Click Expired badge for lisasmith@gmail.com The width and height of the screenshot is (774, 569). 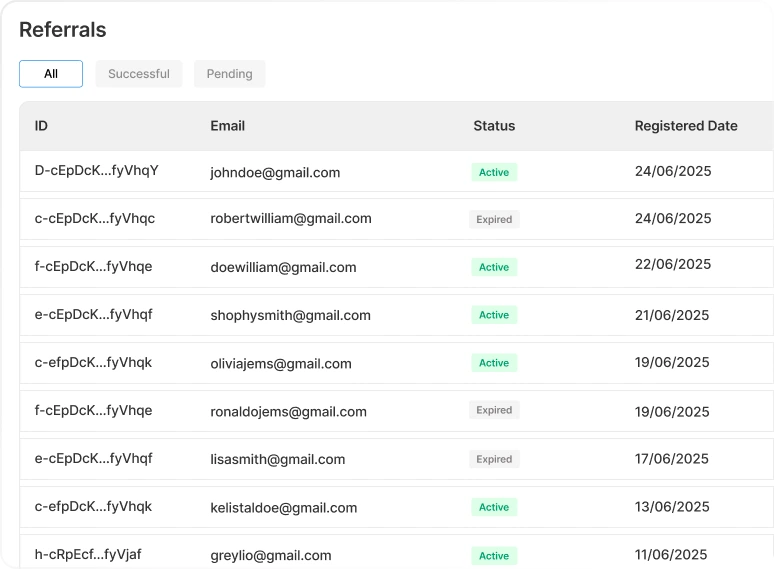pyautogui.click(x=494, y=459)
